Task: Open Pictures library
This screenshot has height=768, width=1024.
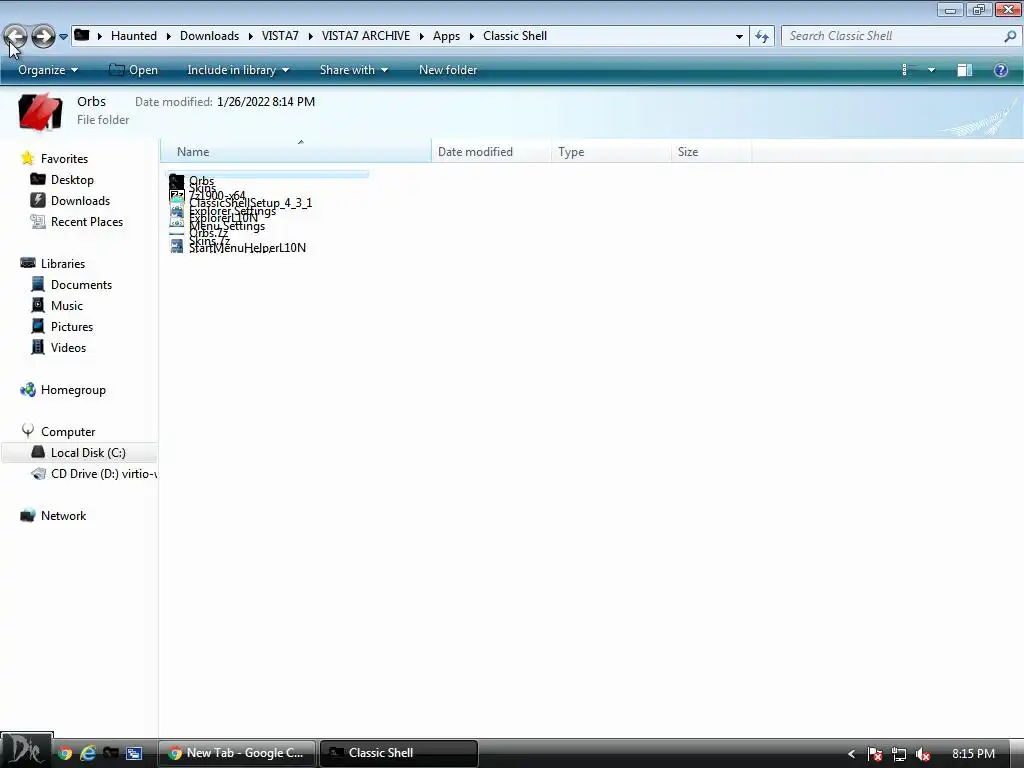Action: pos(72,327)
